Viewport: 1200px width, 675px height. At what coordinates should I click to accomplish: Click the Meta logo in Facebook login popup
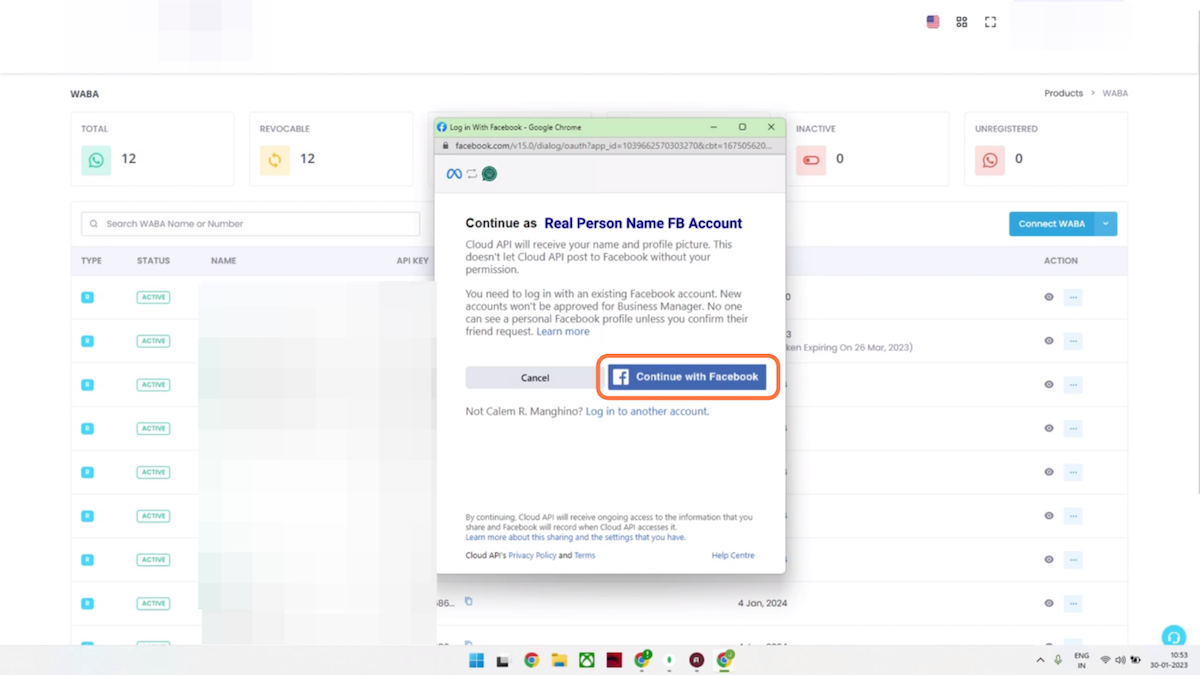[454, 174]
